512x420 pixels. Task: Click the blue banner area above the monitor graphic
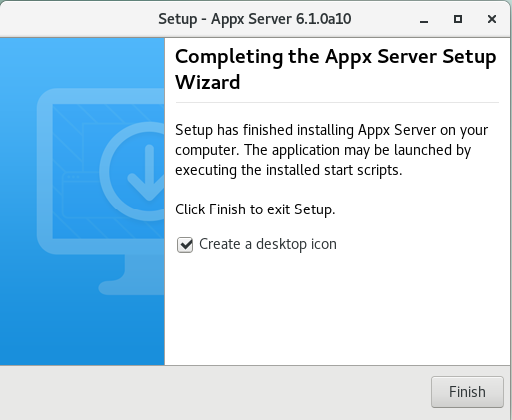[x=82, y=62]
